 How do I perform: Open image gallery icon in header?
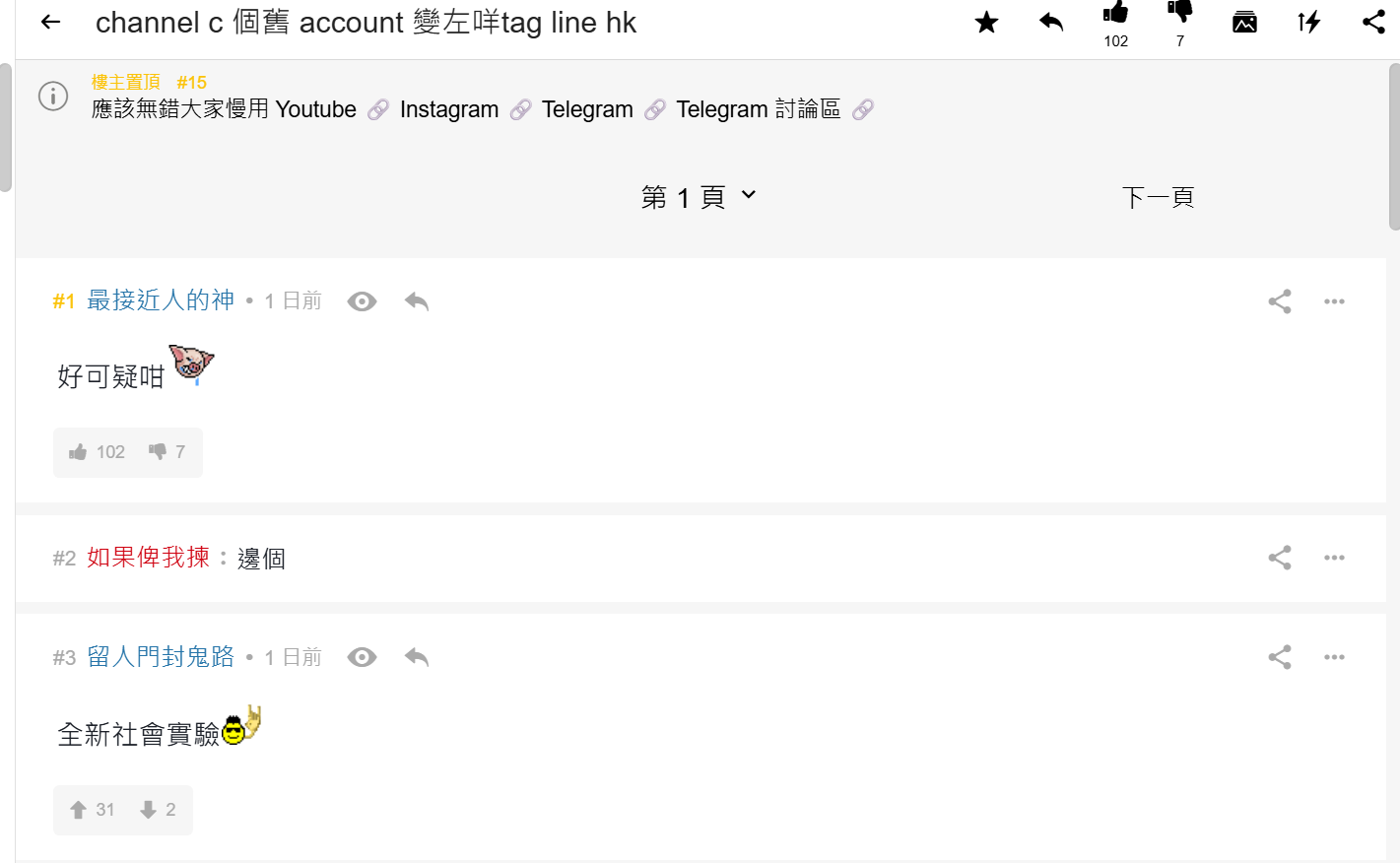click(x=1244, y=22)
